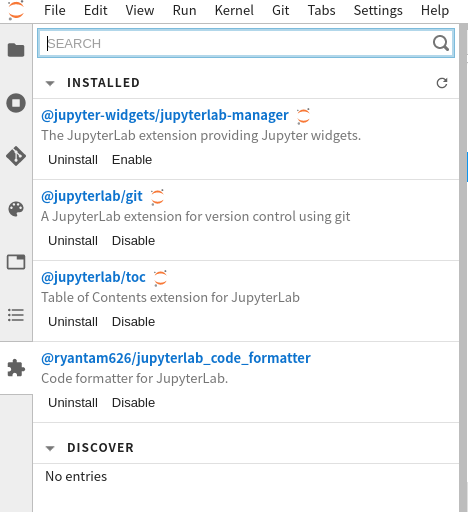Open the File menu
Viewport: 468px width, 512px height.
tap(55, 10)
